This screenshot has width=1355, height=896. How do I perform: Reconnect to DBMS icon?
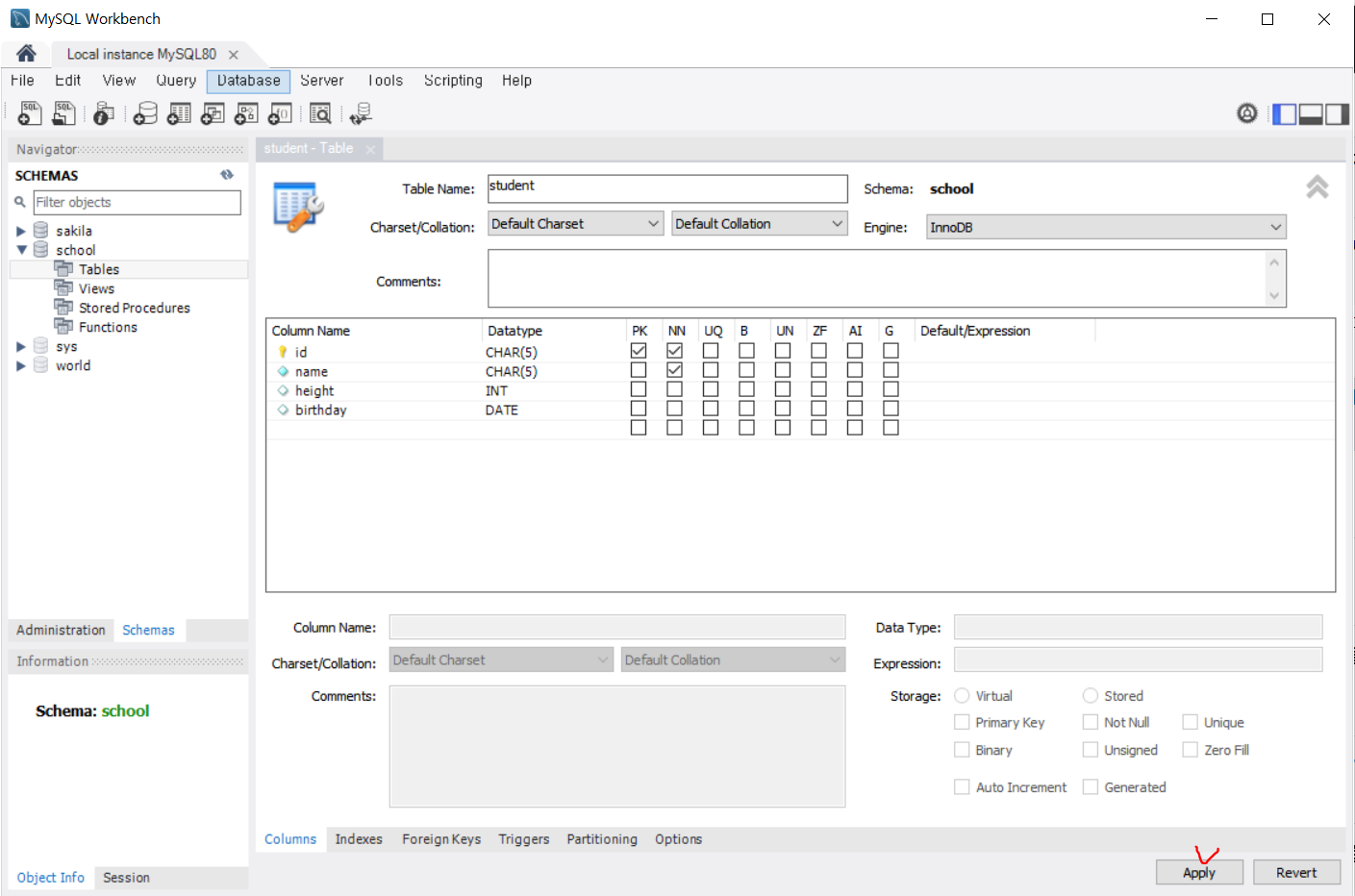pos(361,113)
